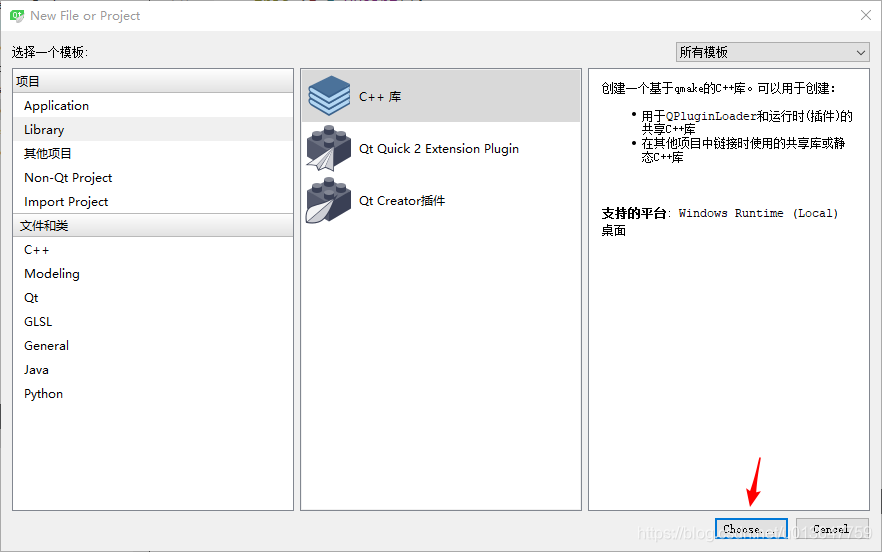
Task: Select the Library project category
Action: (152, 129)
